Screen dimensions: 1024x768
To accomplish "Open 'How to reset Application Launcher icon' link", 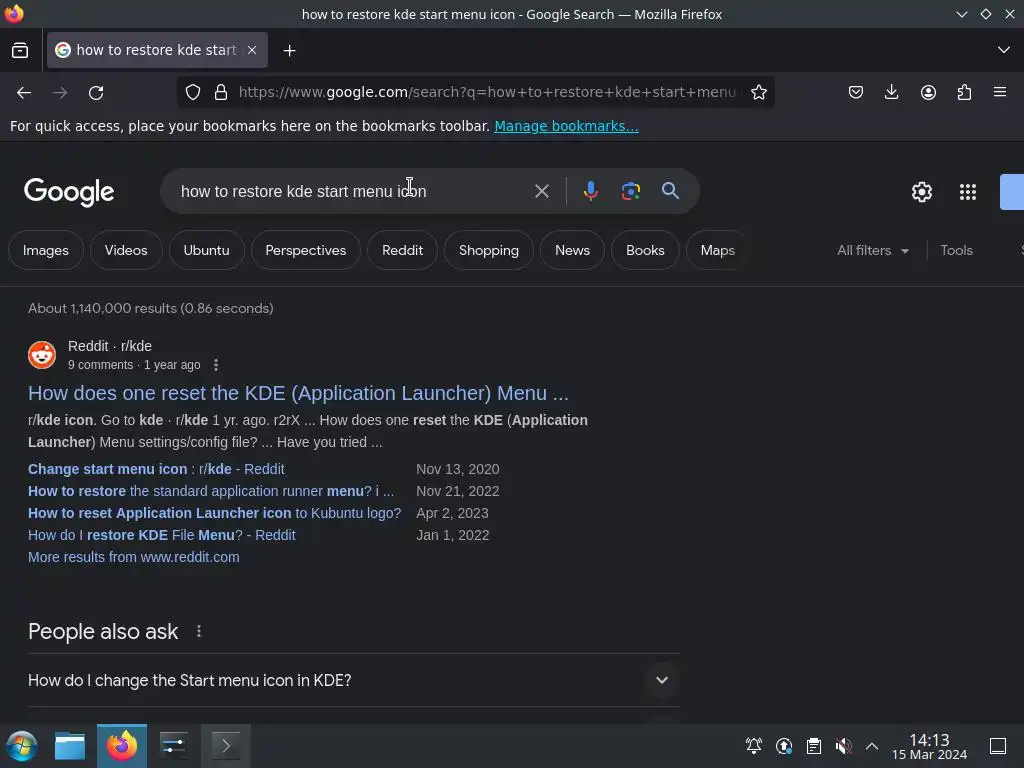I will click(x=214, y=513).
